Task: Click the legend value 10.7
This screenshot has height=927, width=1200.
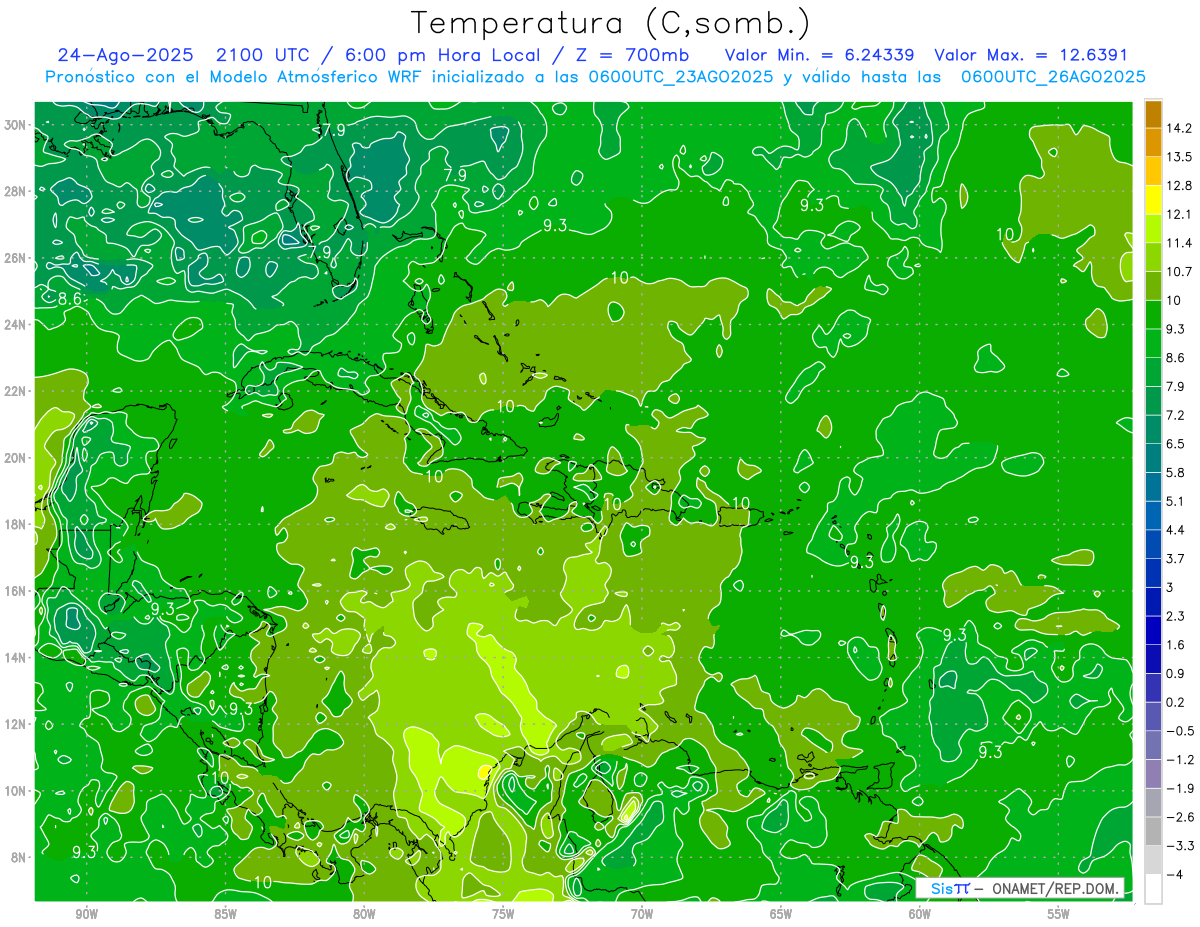Action: tap(1179, 272)
